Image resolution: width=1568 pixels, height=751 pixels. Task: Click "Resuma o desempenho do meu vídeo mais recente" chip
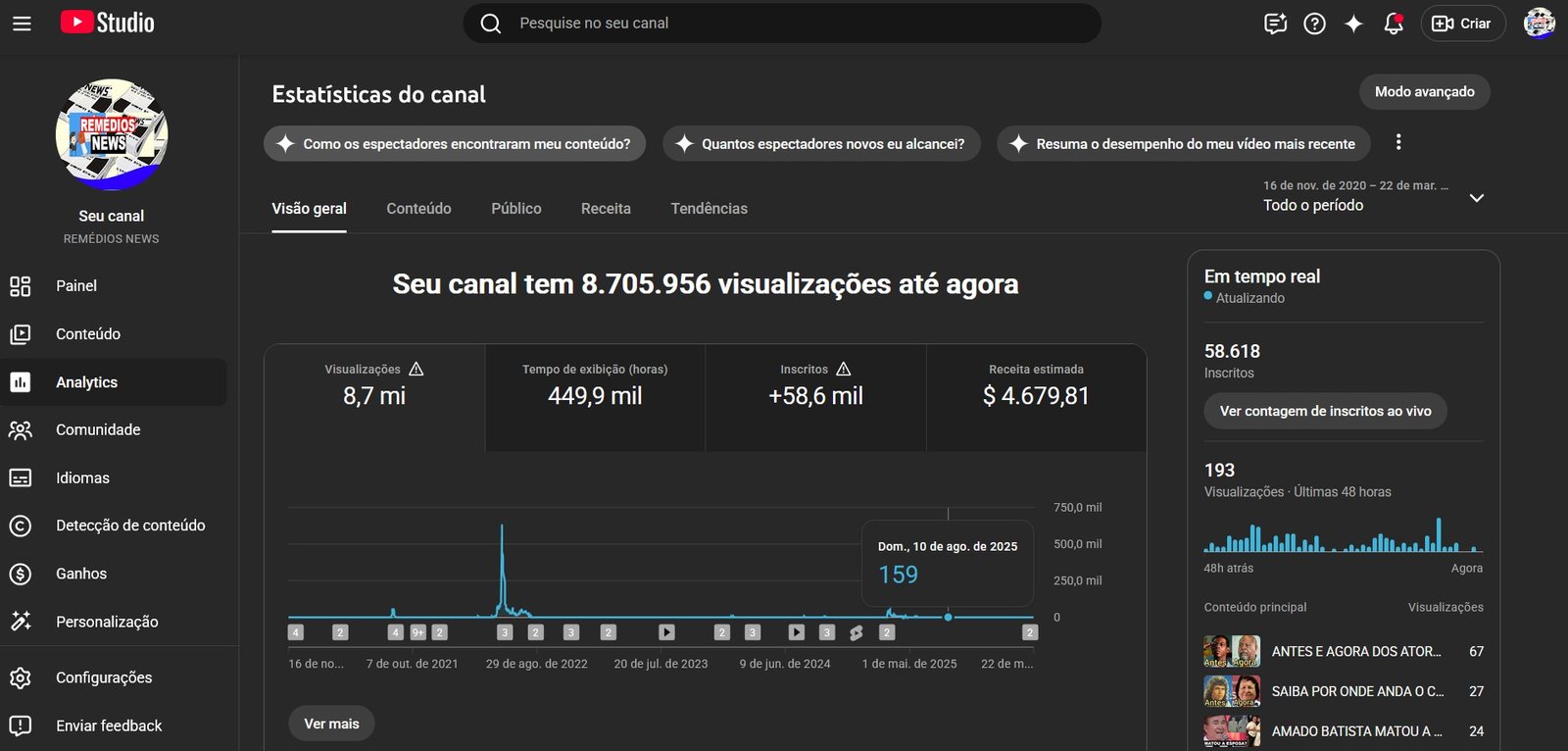1184,144
